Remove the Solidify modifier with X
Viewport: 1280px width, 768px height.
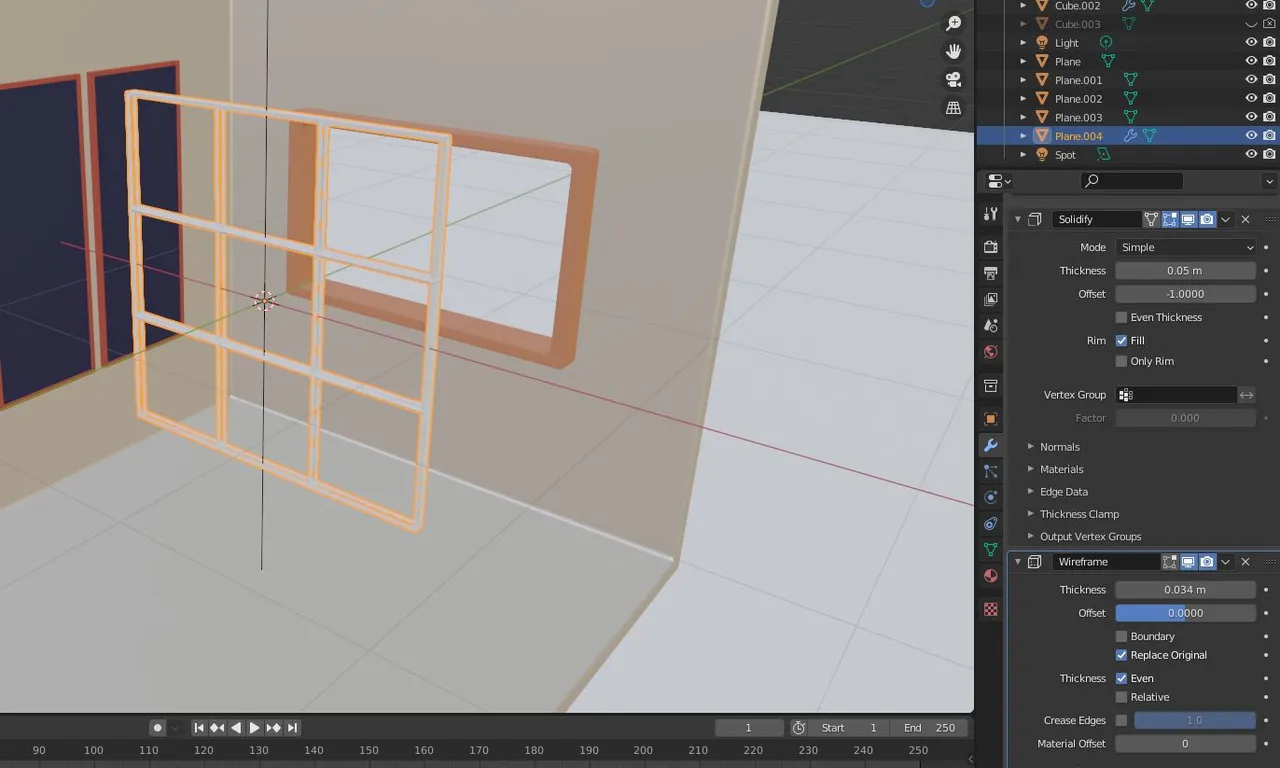1246,219
